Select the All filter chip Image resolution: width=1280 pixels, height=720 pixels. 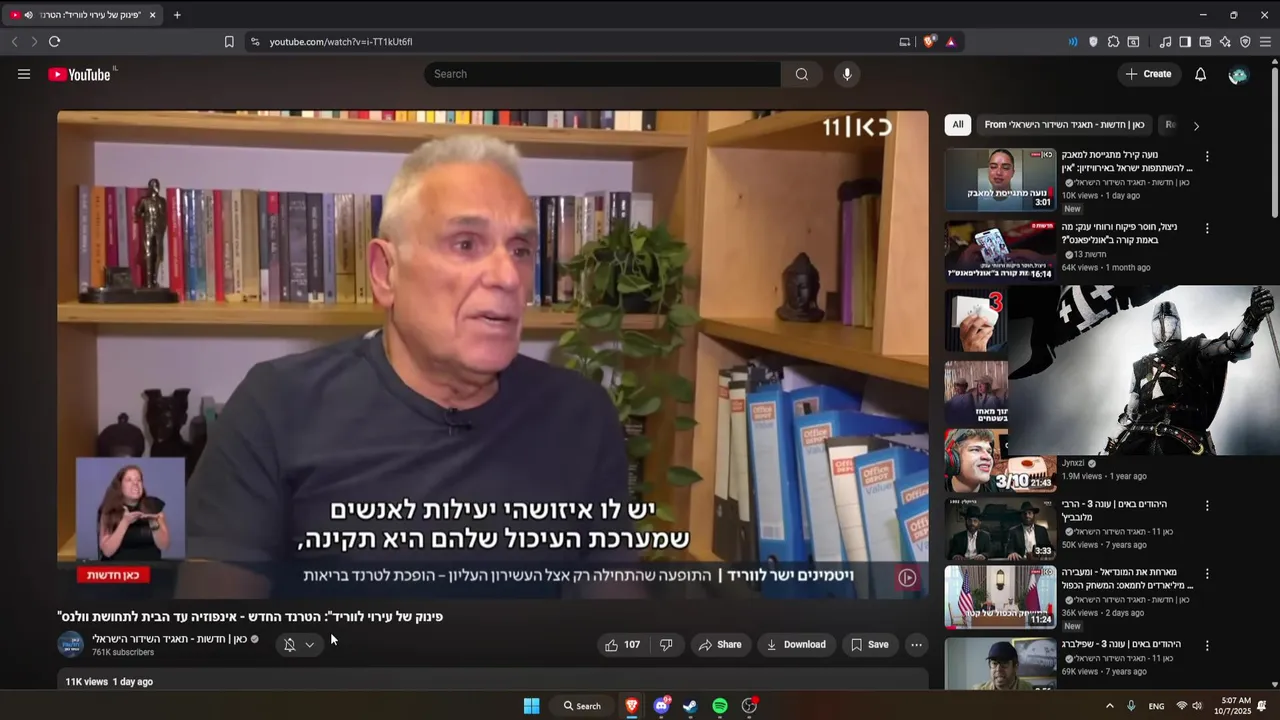click(x=958, y=125)
